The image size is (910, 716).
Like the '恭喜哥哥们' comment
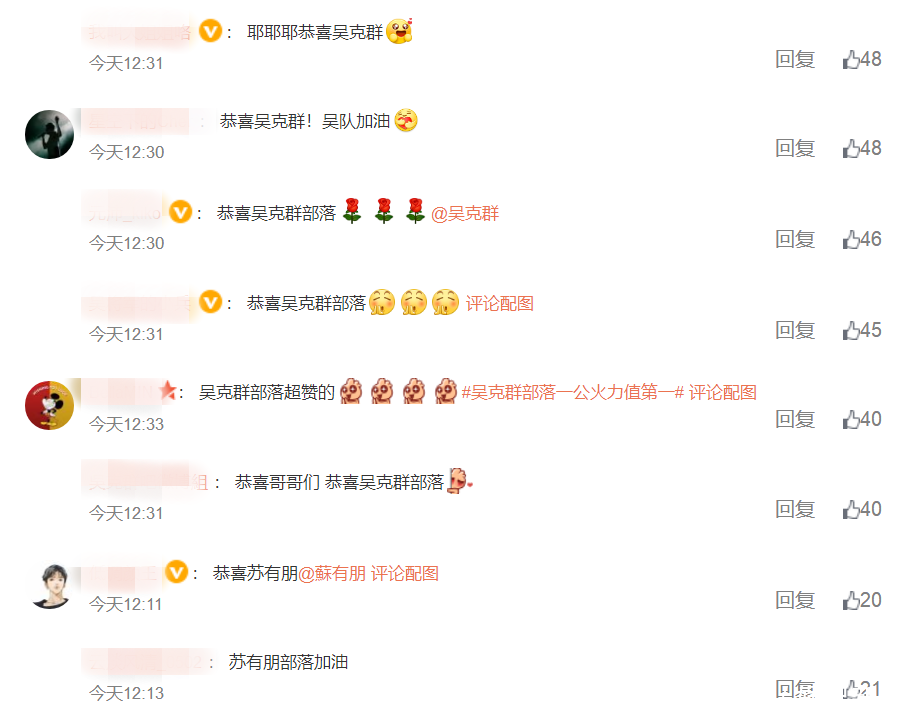click(862, 509)
